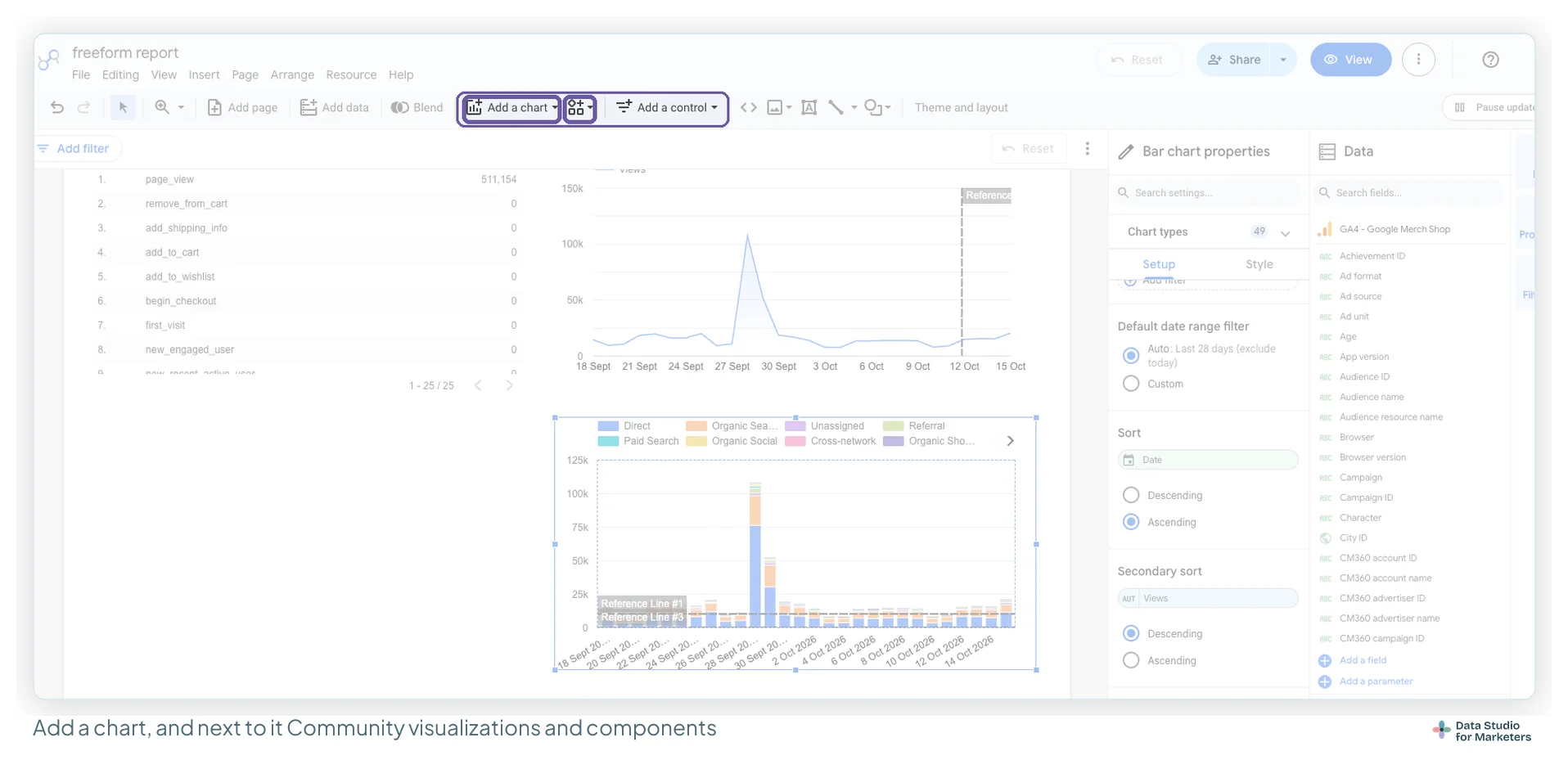Switch to the Setup tab
The width and height of the screenshot is (1568, 760).
pyautogui.click(x=1159, y=264)
